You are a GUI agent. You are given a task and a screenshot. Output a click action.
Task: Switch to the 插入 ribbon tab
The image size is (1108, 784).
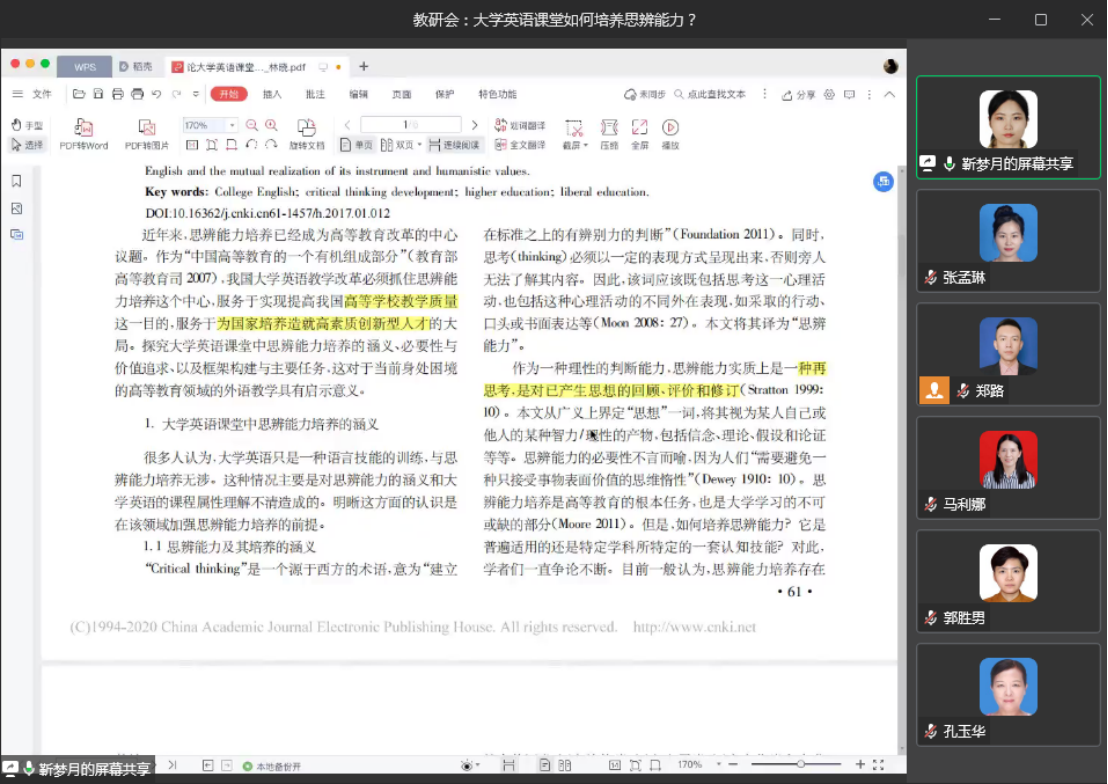tap(272, 94)
